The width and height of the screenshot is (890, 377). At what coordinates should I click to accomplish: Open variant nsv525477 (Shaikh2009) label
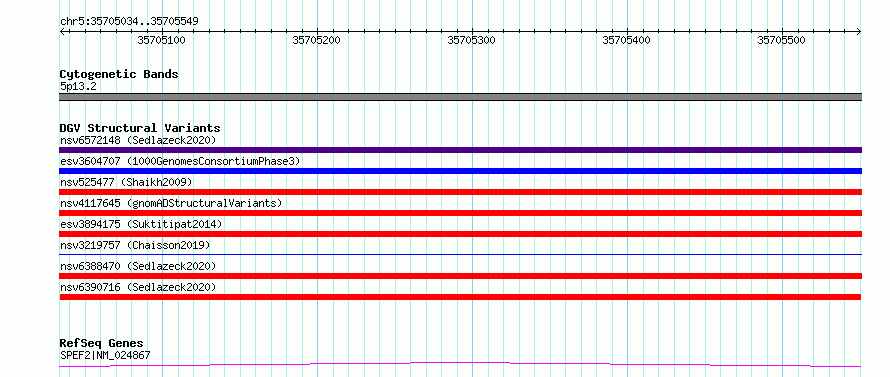[x=126, y=182]
